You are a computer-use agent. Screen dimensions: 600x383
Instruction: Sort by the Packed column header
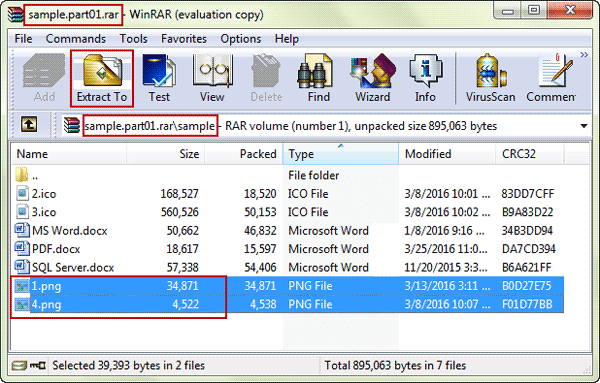click(244, 154)
